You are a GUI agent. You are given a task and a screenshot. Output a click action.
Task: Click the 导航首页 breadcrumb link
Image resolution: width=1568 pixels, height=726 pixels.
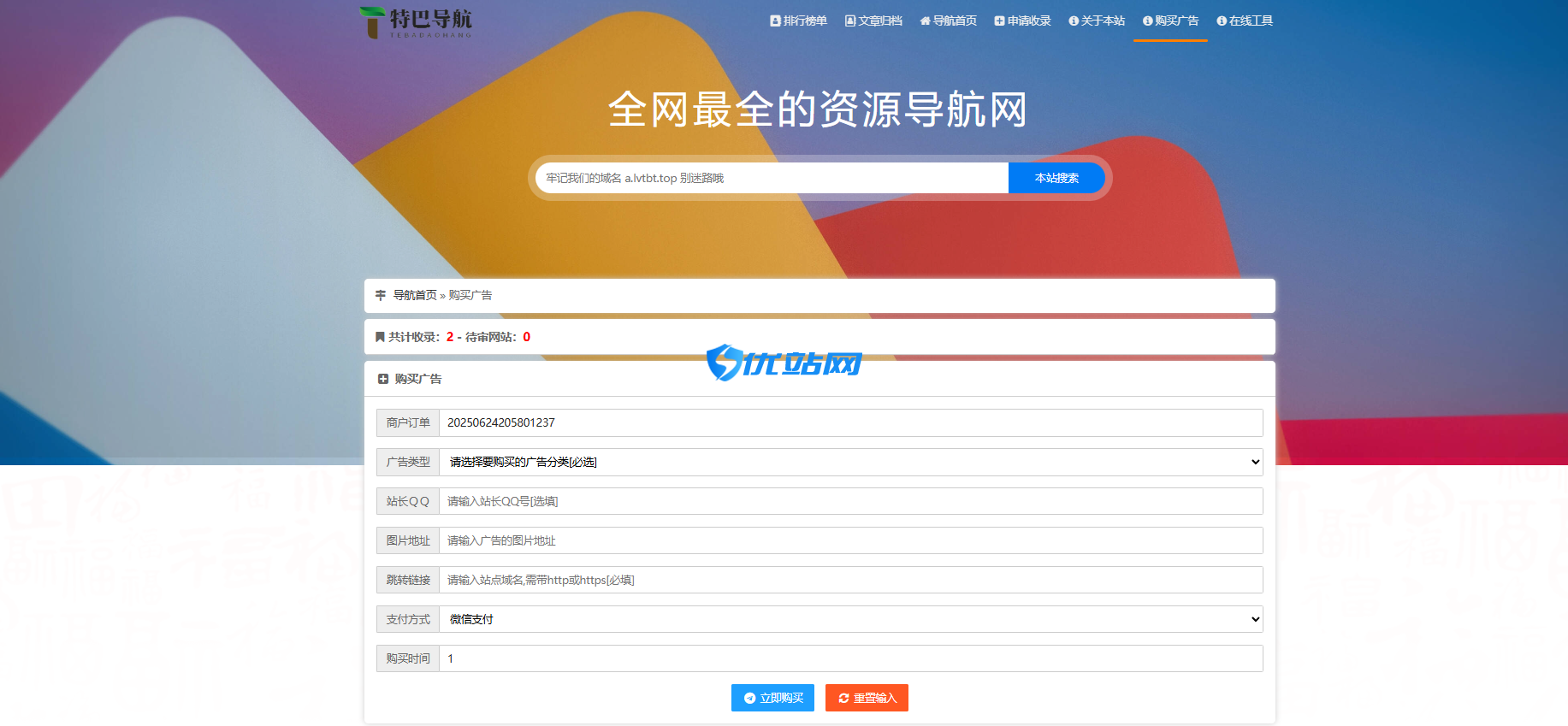pos(415,295)
